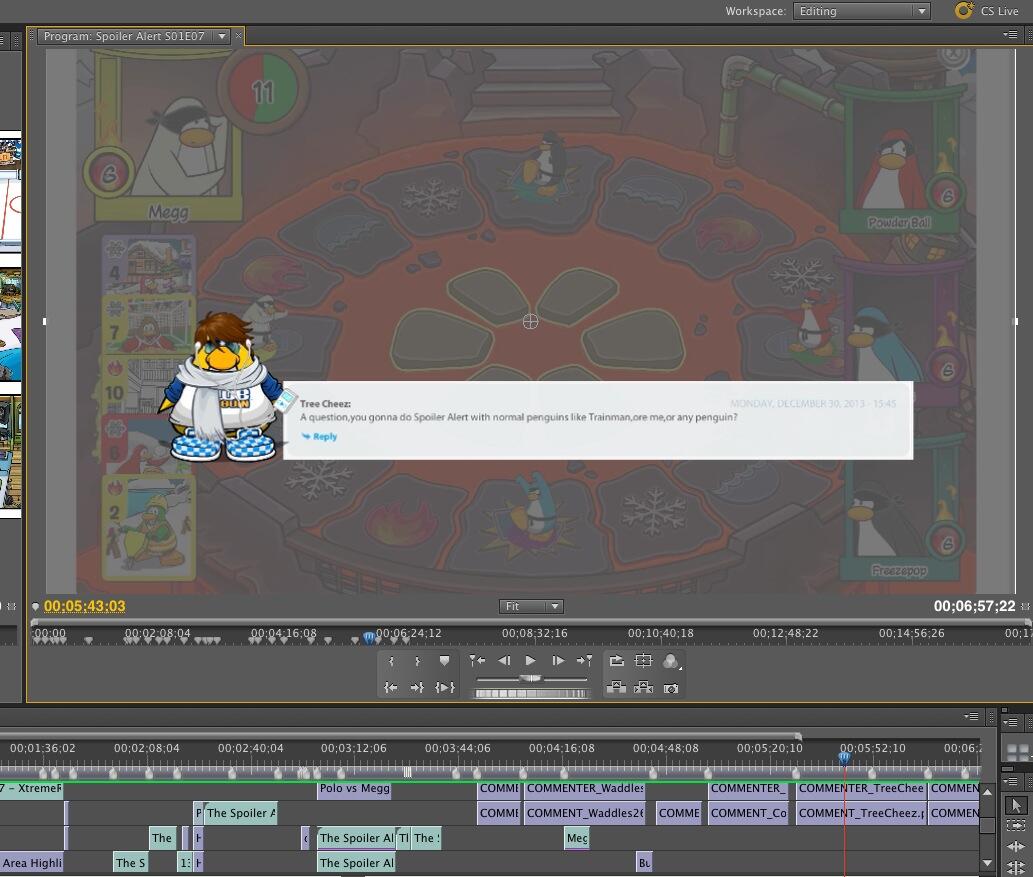The height and width of the screenshot is (877, 1033).
Task: Start playback with the Play button
Action: 530,660
